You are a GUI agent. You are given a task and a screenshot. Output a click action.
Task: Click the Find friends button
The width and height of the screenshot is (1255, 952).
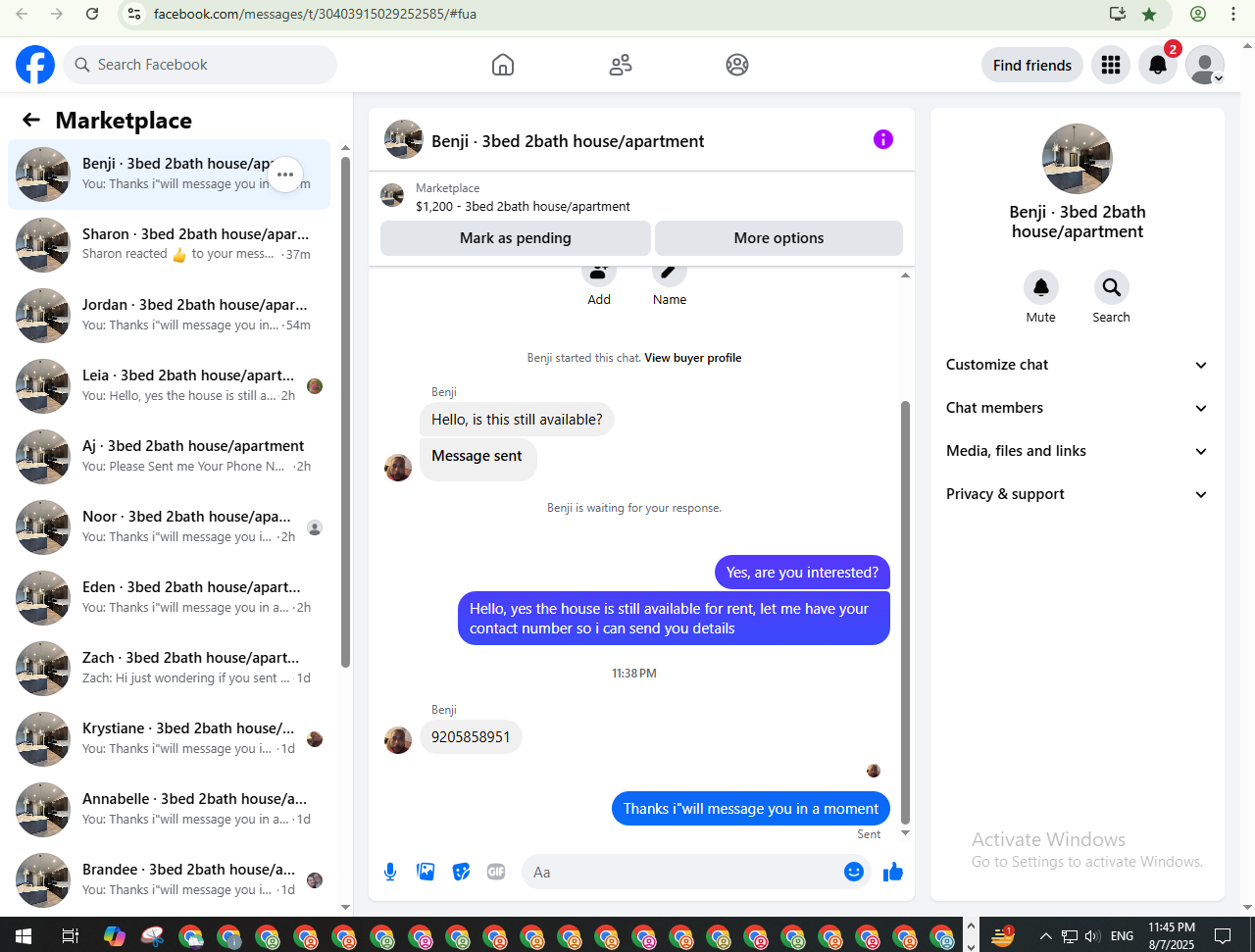coord(1032,65)
